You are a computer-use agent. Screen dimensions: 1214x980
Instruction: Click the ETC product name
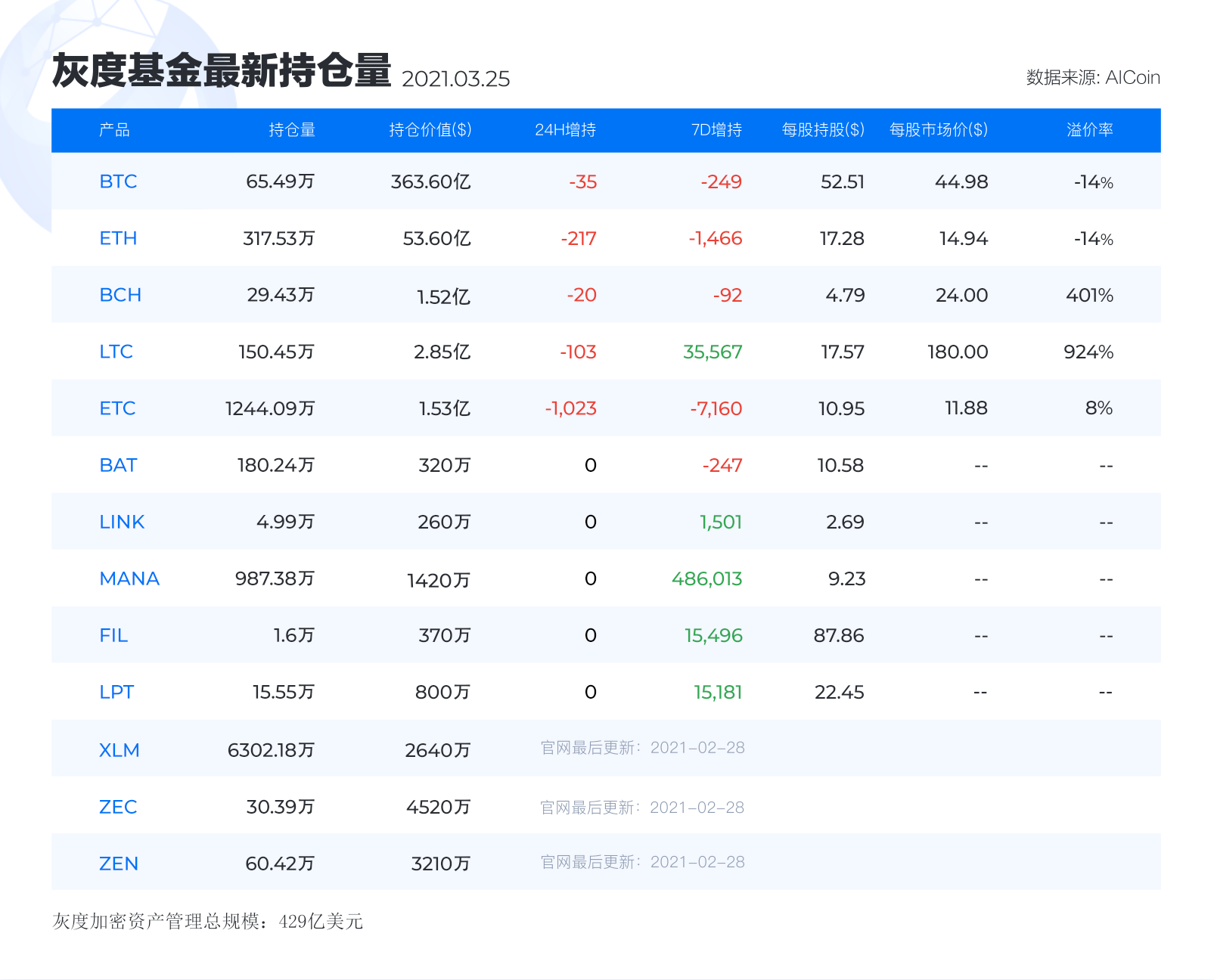[x=117, y=408]
